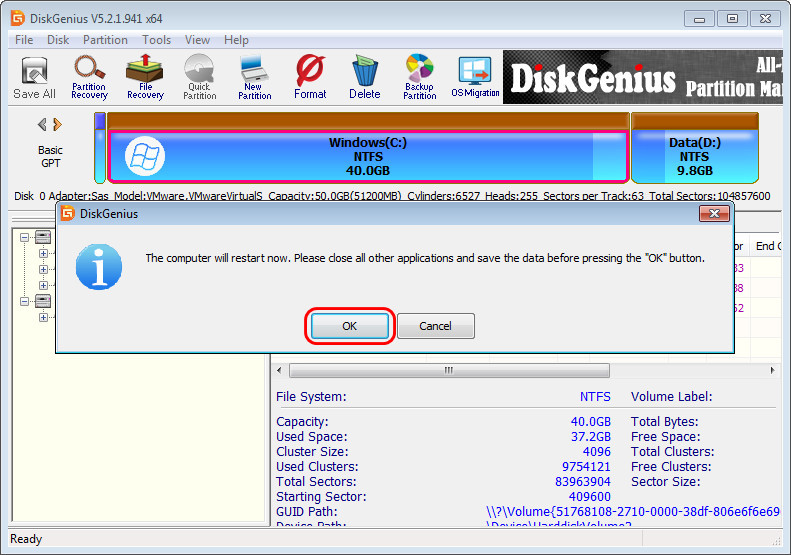The image size is (791, 555).
Task: Open the Help menu
Action: tap(236, 40)
